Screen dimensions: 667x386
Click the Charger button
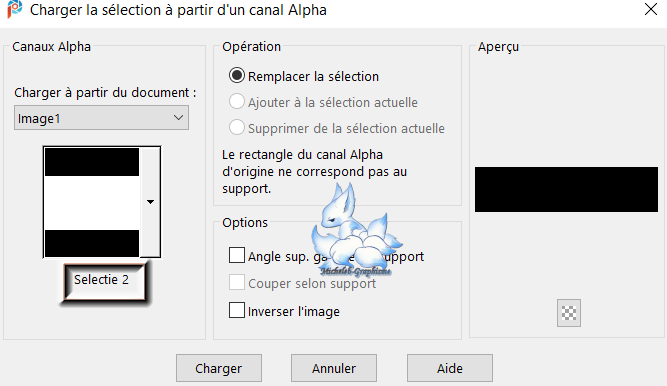[219, 368]
